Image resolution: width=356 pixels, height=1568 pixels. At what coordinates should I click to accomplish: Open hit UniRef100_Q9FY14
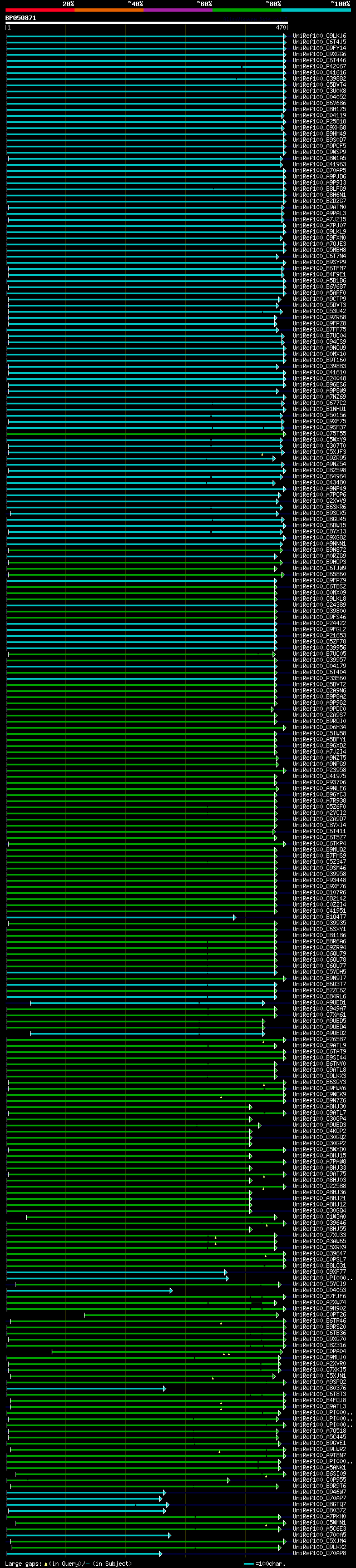coord(319,48)
